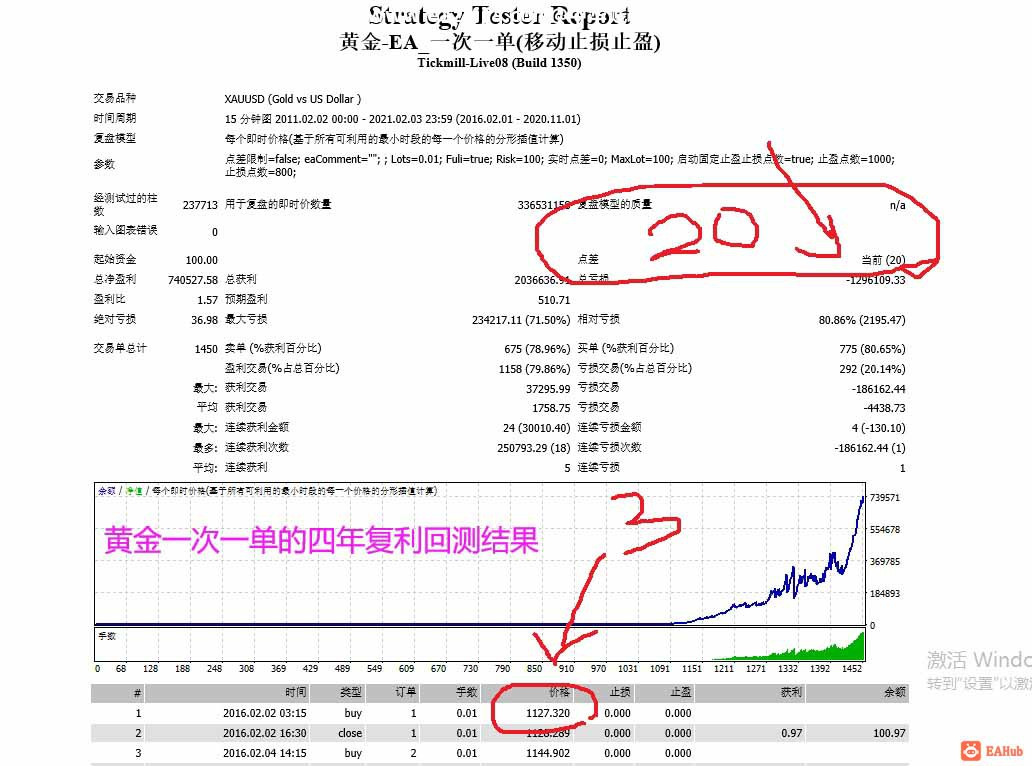The height and width of the screenshot is (766, 1032).
Task: Click the total net profit 740527.58
Action: (x=193, y=280)
